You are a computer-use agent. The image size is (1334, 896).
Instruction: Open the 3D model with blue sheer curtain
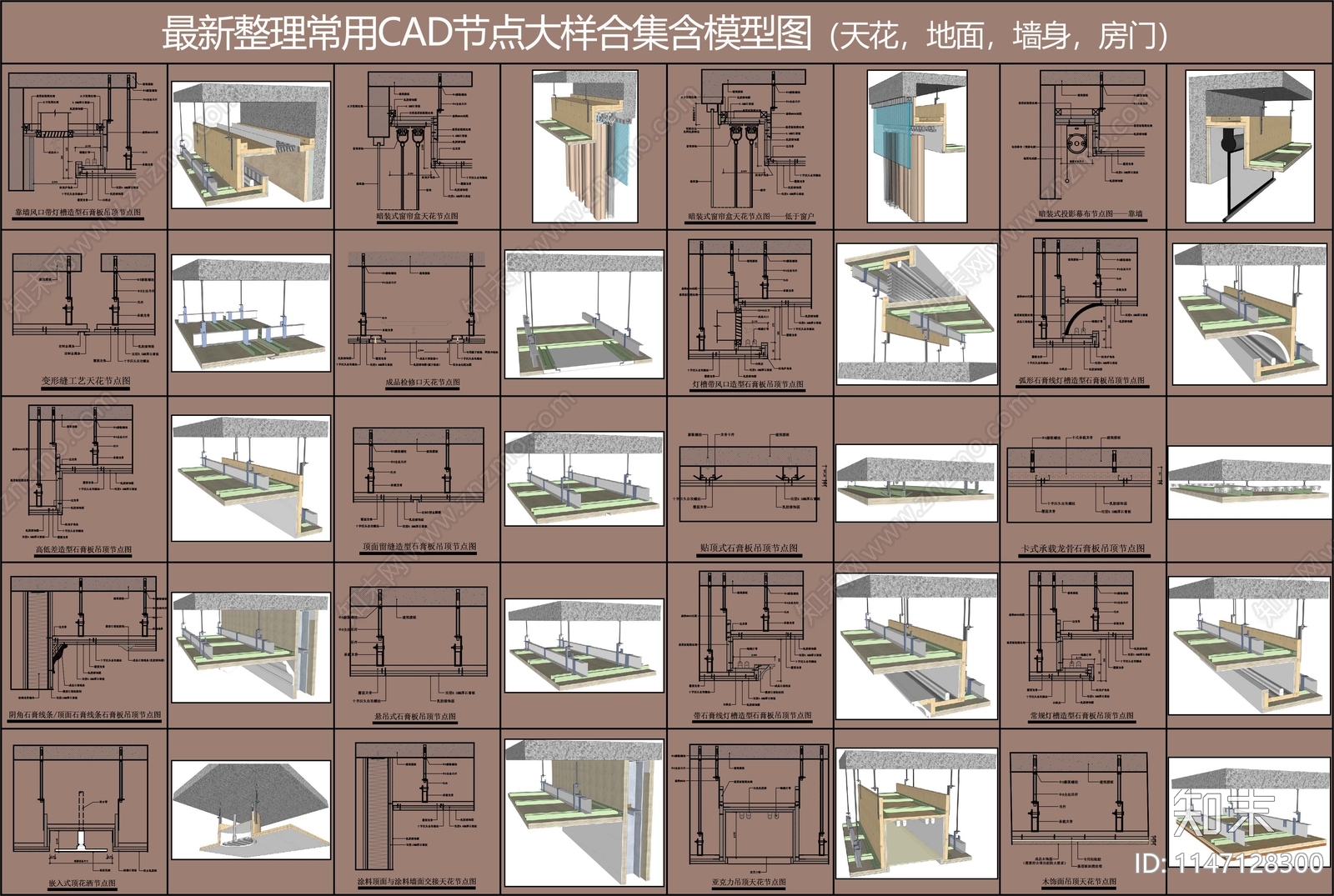(x=917, y=147)
